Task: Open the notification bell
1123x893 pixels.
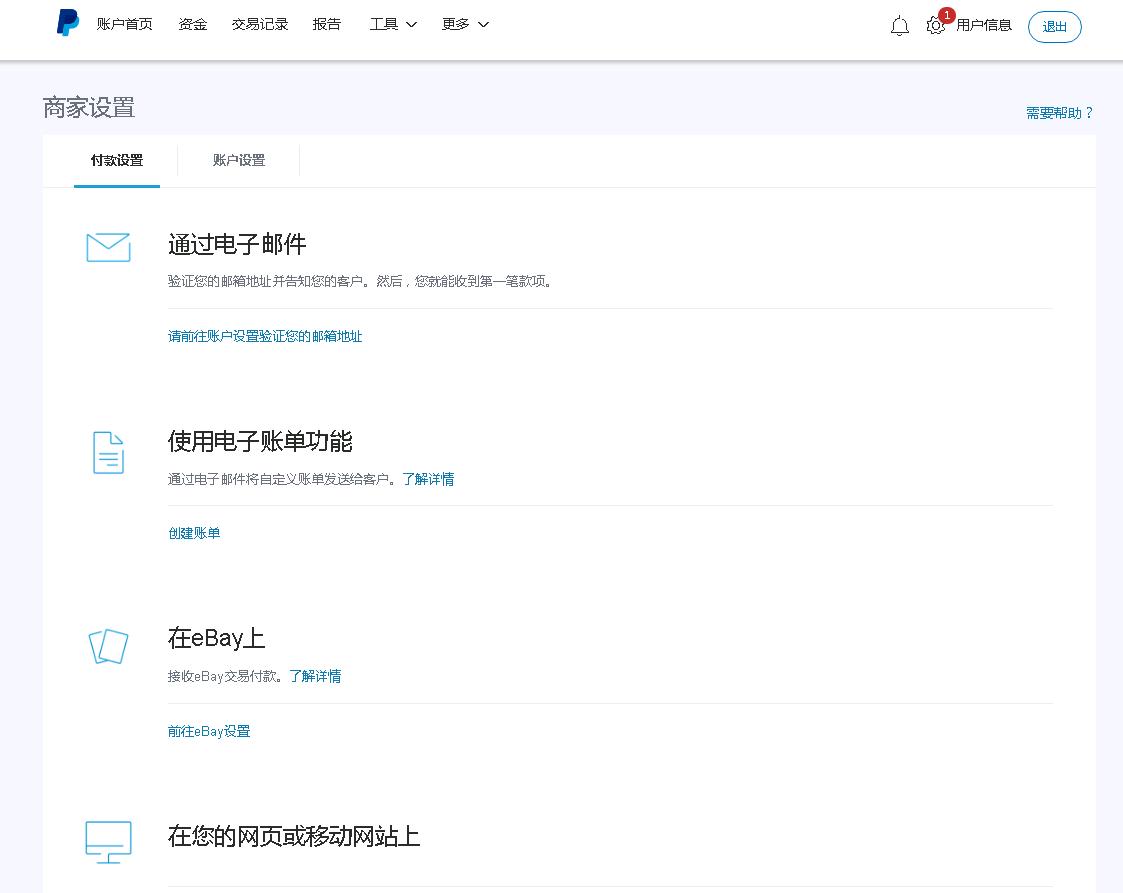Action: (x=899, y=26)
